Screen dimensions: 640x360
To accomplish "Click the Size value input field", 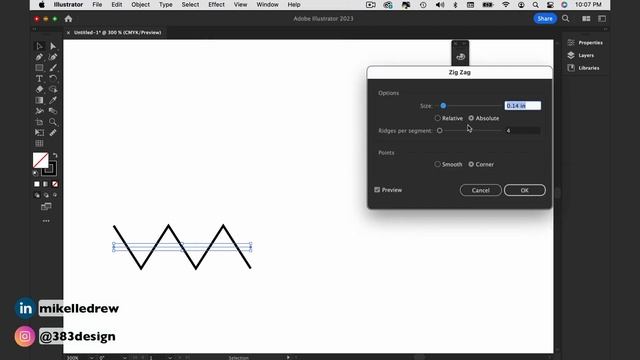I will coord(522,106).
